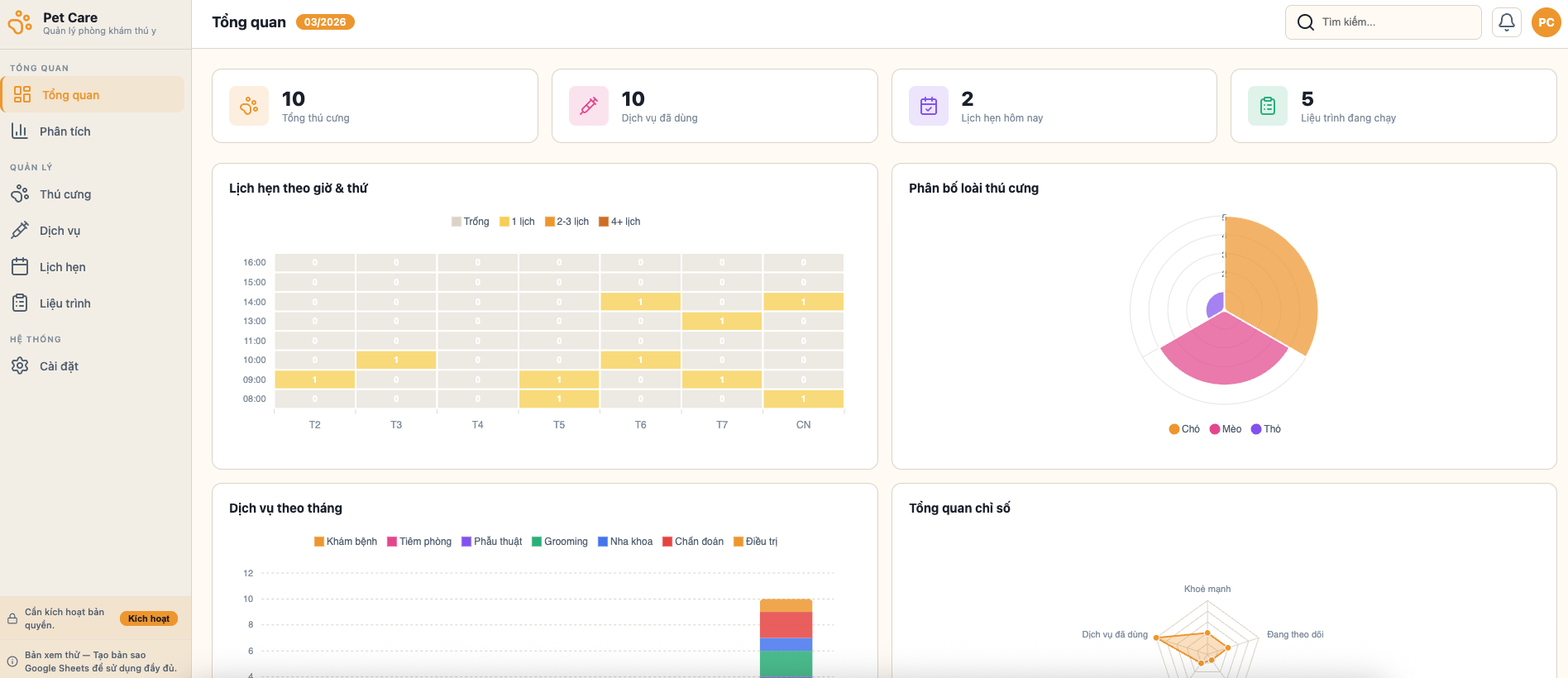Click the syringe icon on Dịch vụ đã dùng card
Image resolution: width=1568 pixels, height=678 pixels.
(589, 106)
